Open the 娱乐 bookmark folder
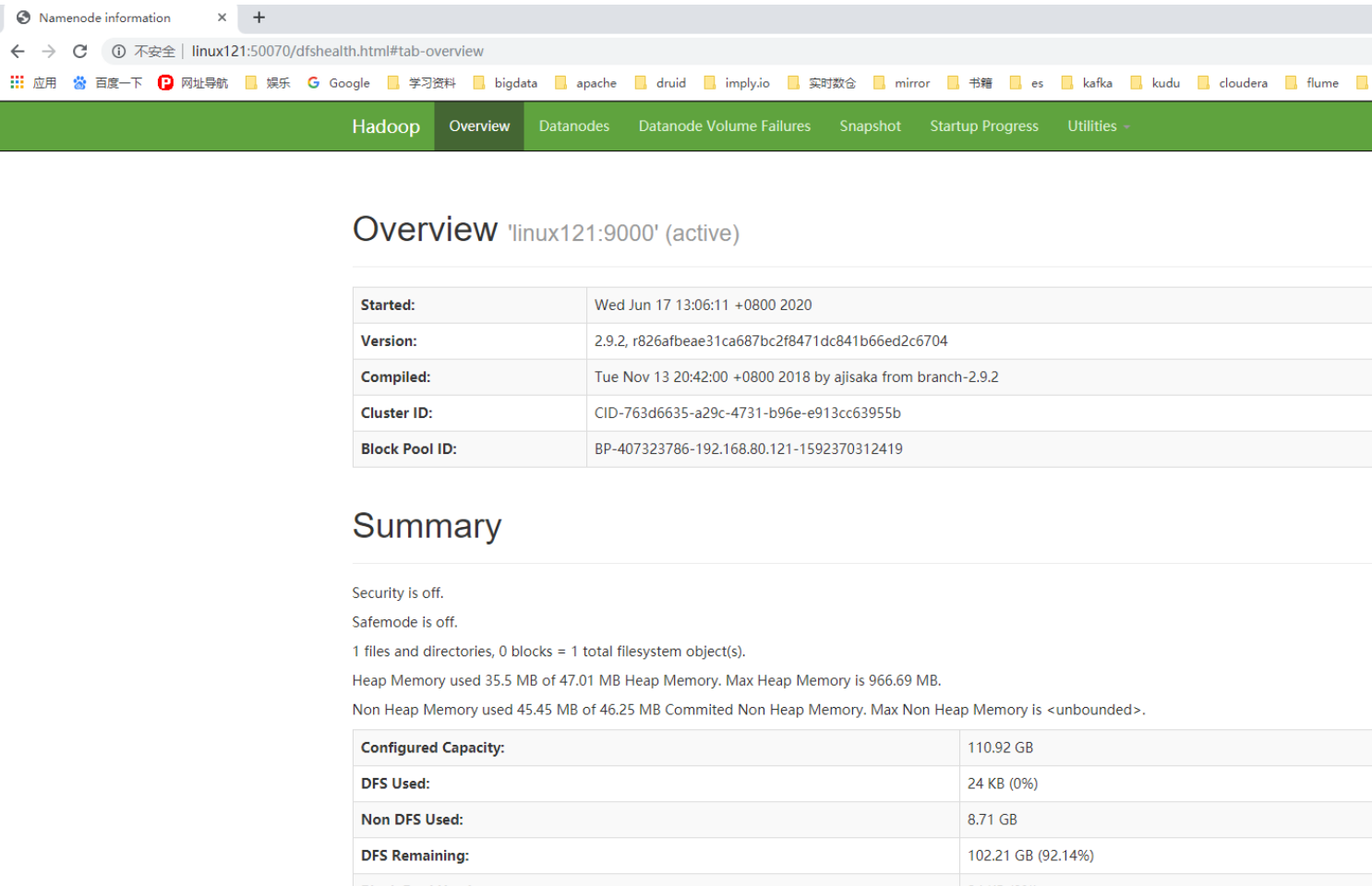 (268, 82)
